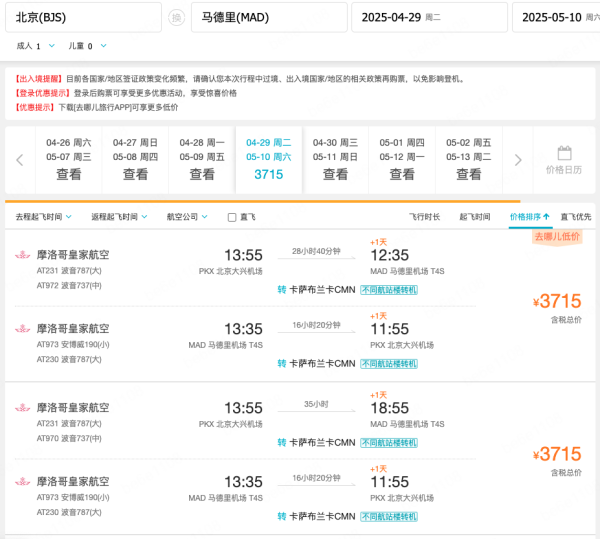Click 优惠提示 app download notice
Screen dimensions: 600x539
[x=96, y=107]
